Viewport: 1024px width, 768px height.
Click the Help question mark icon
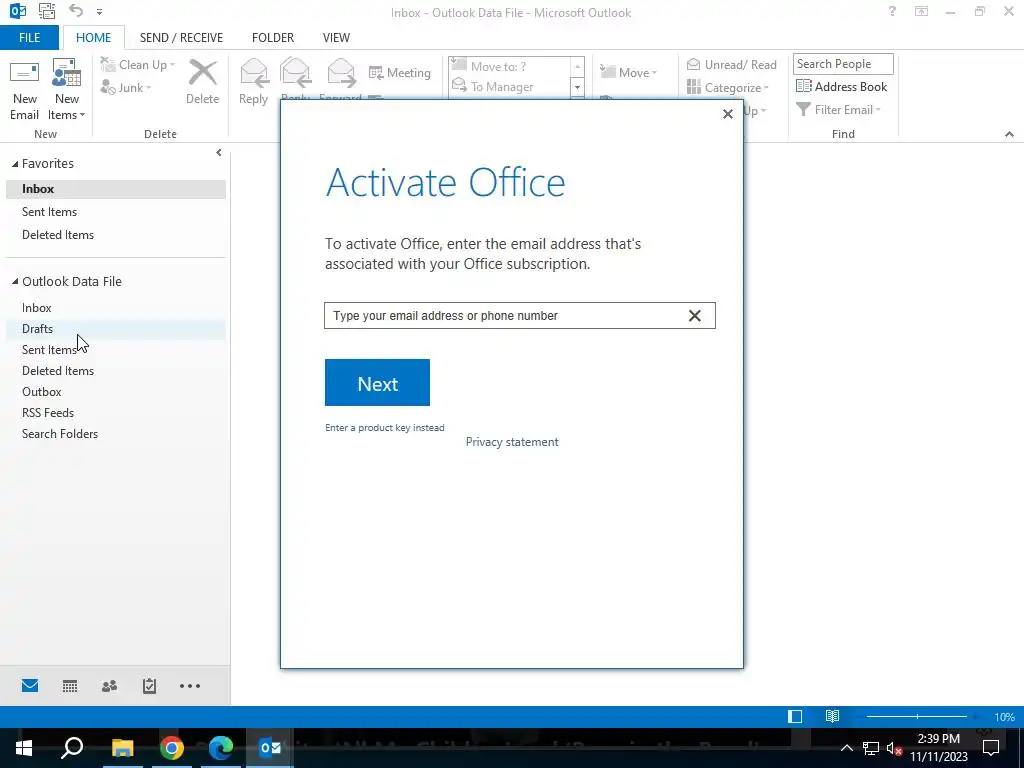click(x=892, y=11)
